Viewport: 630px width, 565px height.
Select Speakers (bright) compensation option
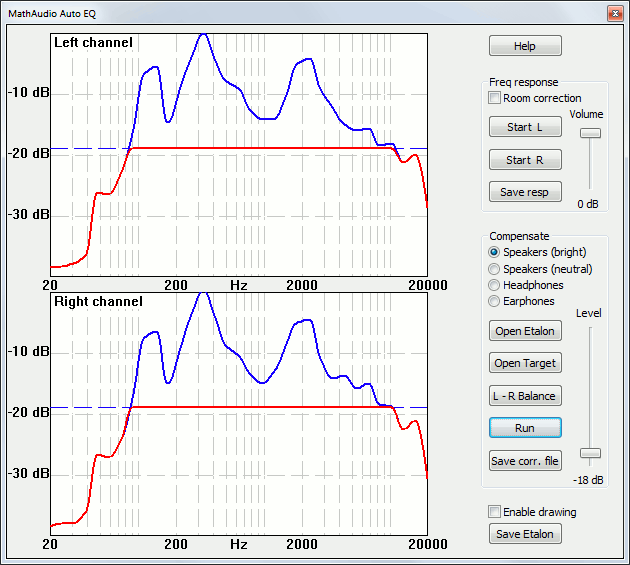tap(494, 252)
